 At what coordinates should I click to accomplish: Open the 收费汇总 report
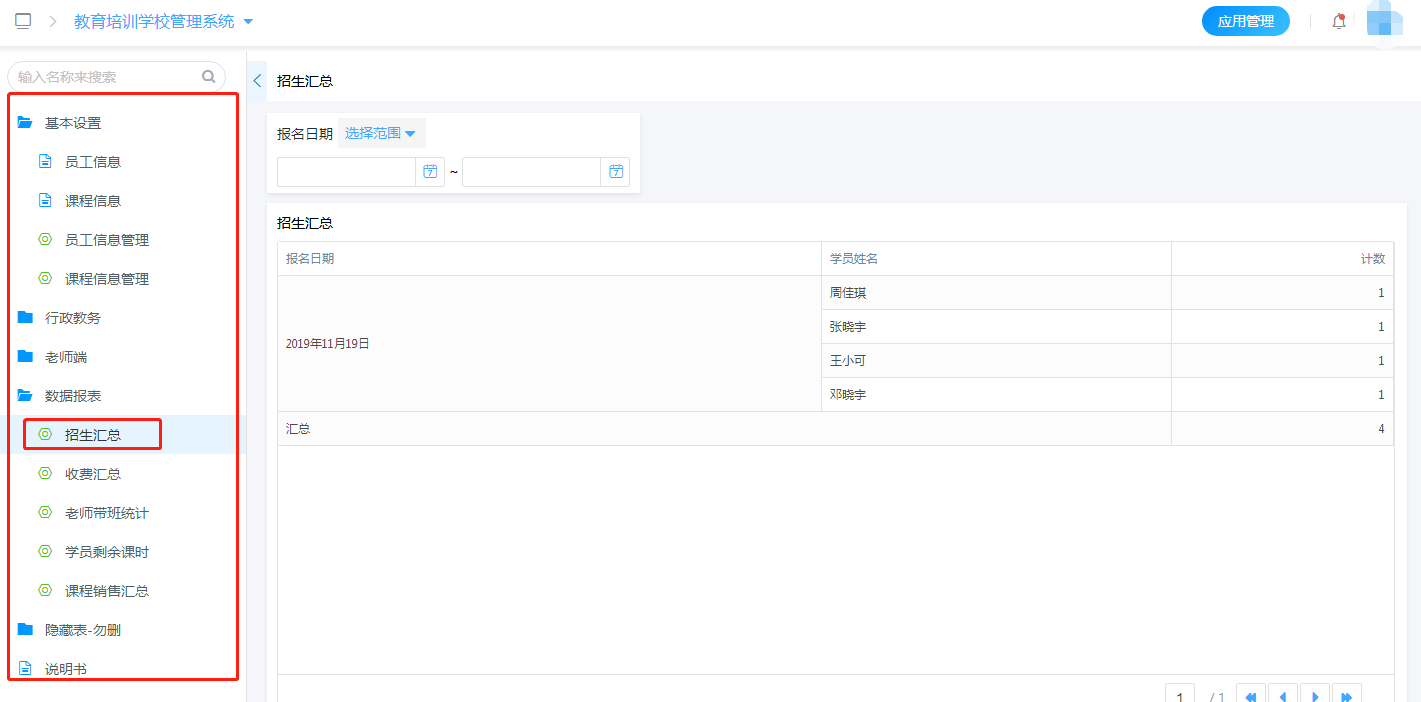93,474
